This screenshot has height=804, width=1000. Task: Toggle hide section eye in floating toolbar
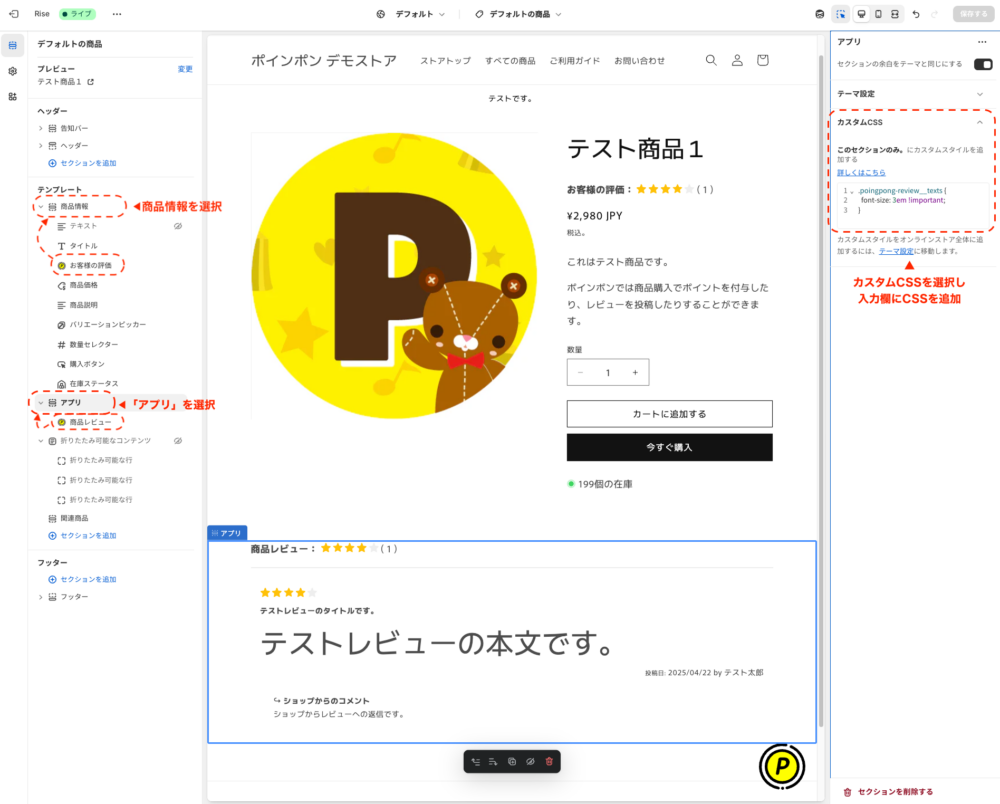coord(530,761)
